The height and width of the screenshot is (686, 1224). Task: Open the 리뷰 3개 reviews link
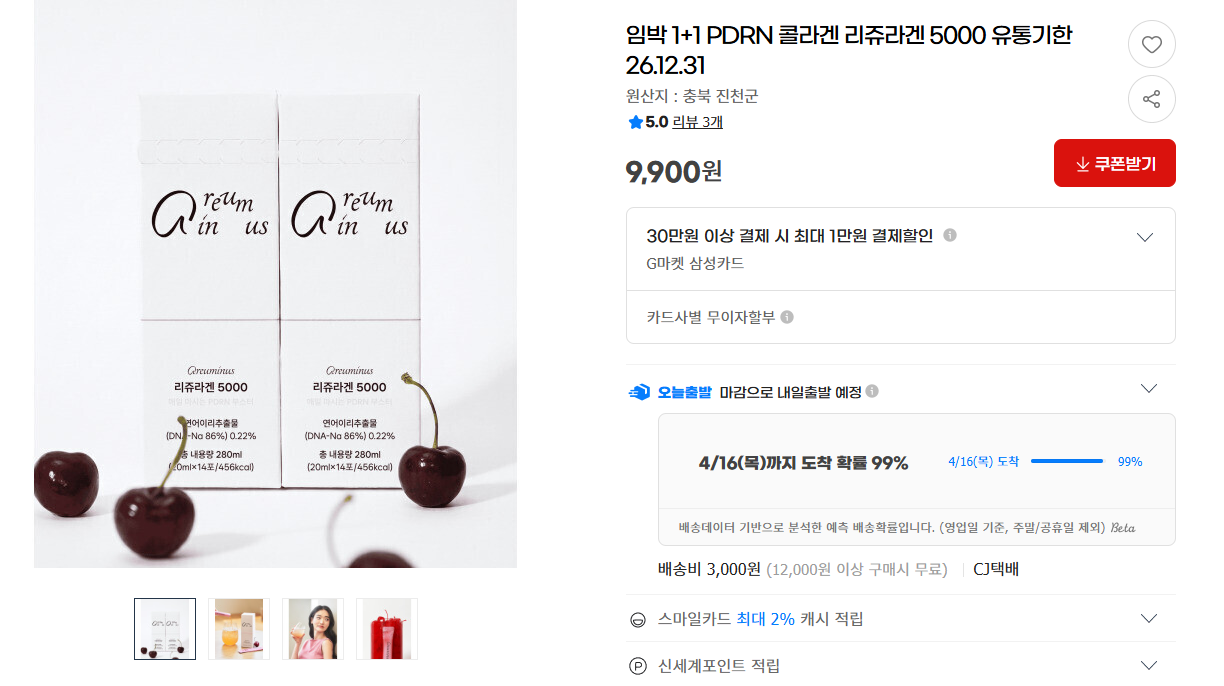pyautogui.click(x=697, y=122)
